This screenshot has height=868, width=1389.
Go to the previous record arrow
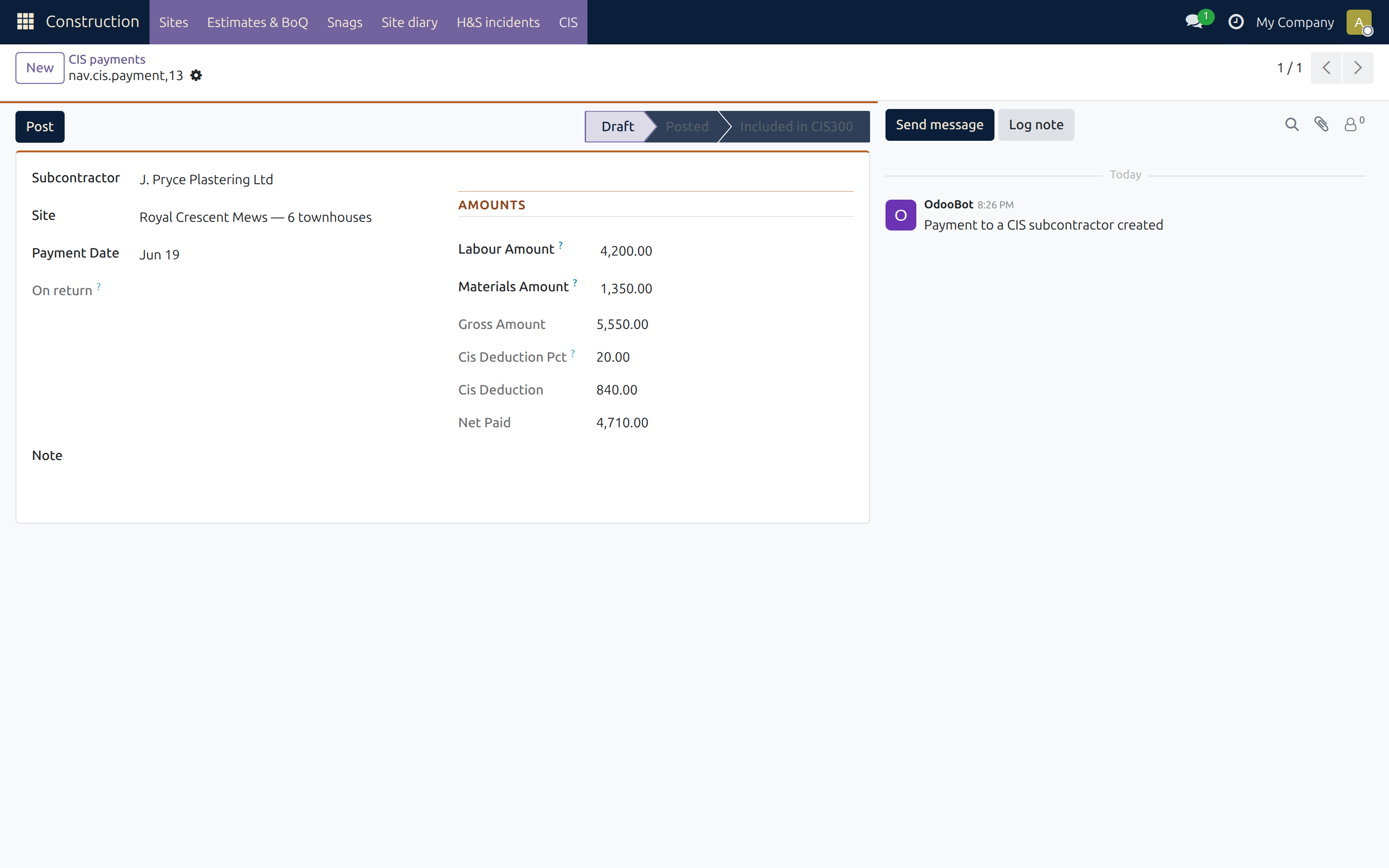[x=1326, y=68]
